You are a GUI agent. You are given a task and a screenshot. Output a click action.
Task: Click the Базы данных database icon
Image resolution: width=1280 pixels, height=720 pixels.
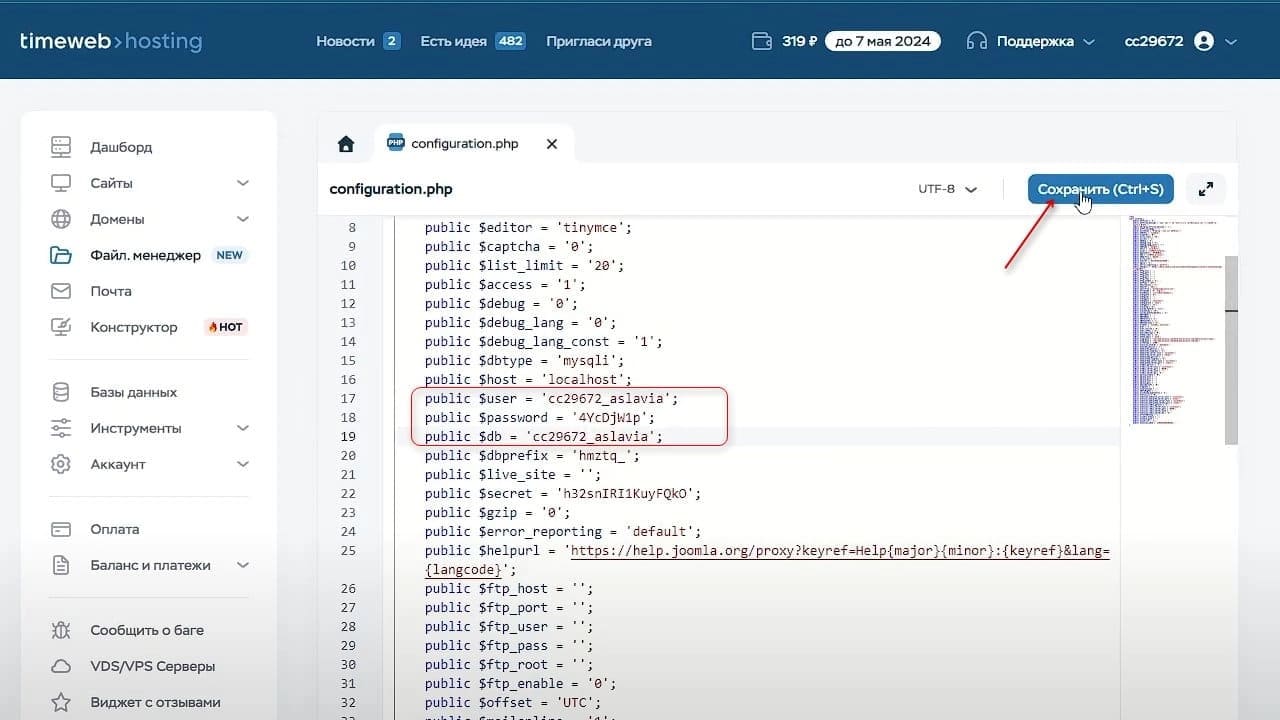pyautogui.click(x=61, y=392)
